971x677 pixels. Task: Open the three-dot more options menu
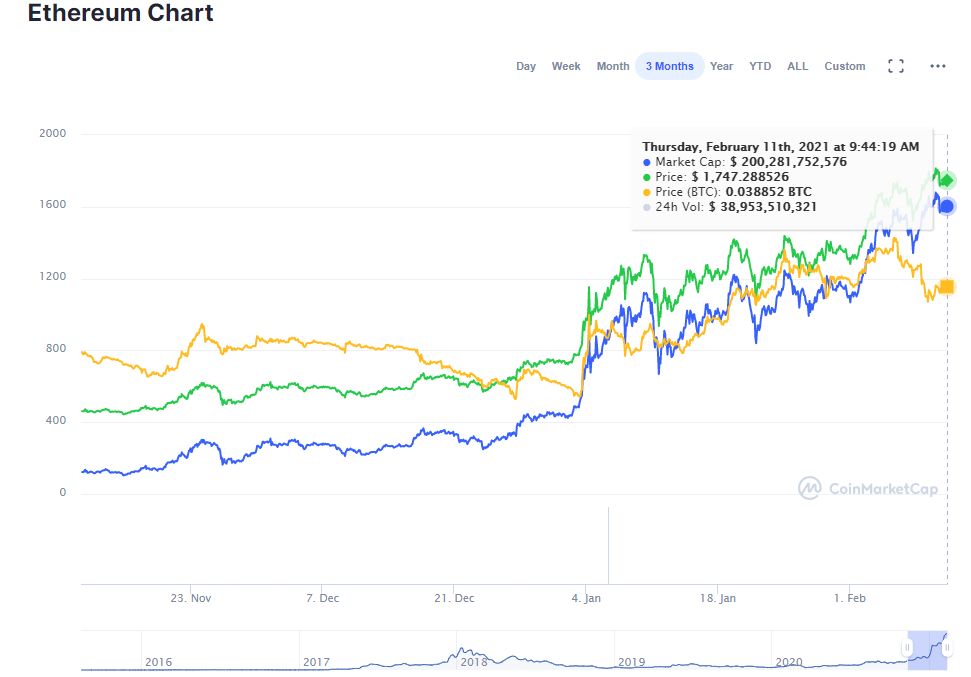937,66
